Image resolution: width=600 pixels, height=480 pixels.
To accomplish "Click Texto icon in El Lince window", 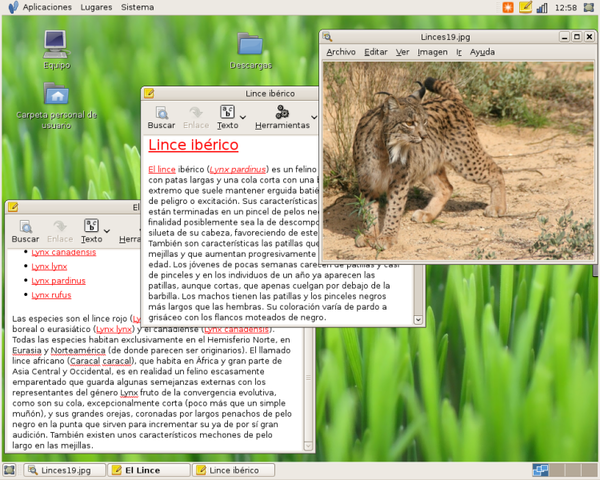I will pyautogui.click(x=91, y=231).
